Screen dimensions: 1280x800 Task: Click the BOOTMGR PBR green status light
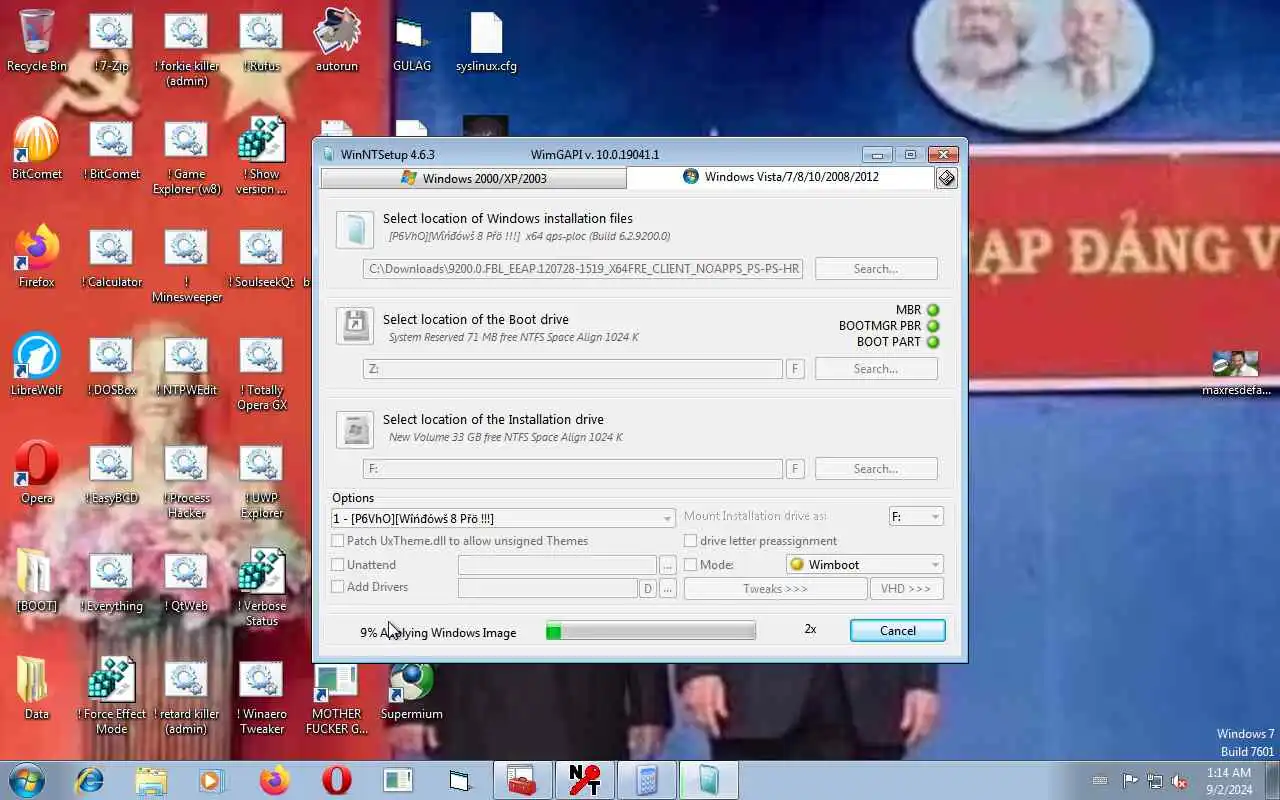pos(933,326)
